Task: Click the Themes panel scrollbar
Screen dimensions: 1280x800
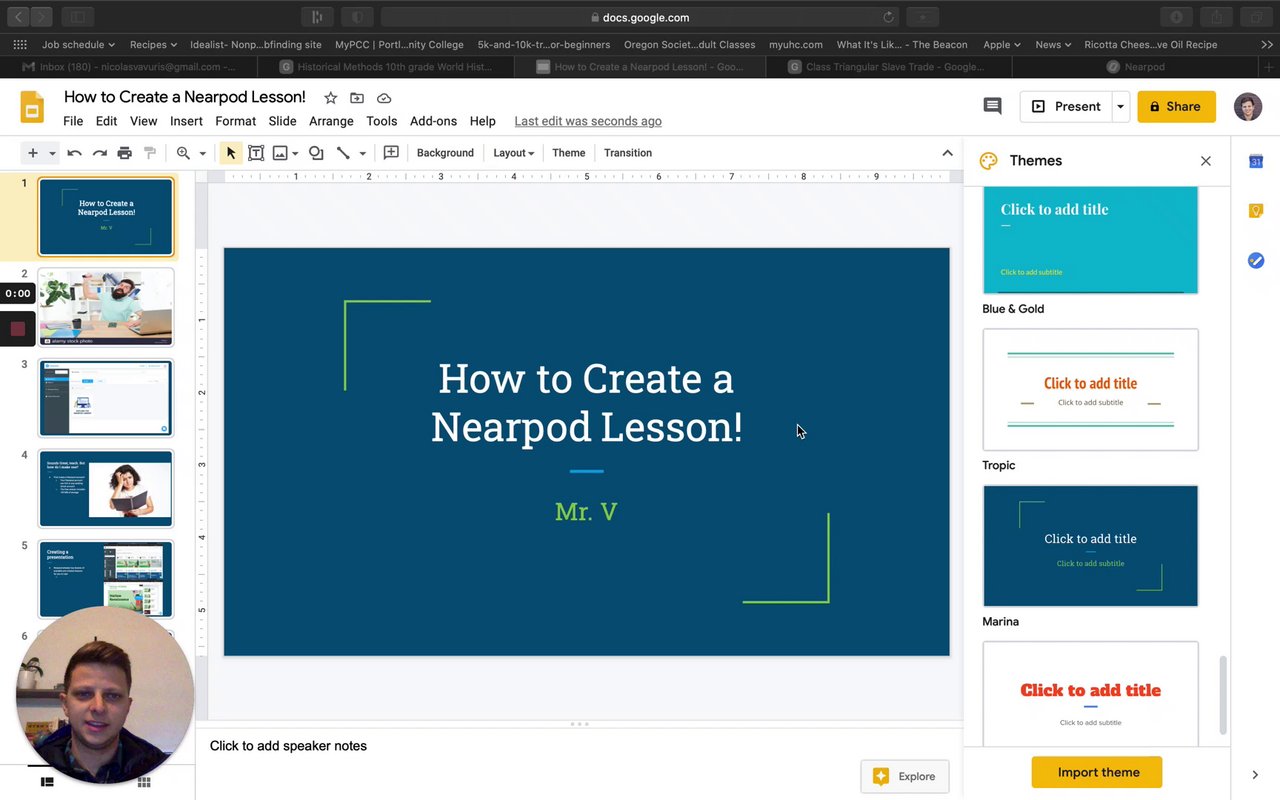Action: (1221, 695)
